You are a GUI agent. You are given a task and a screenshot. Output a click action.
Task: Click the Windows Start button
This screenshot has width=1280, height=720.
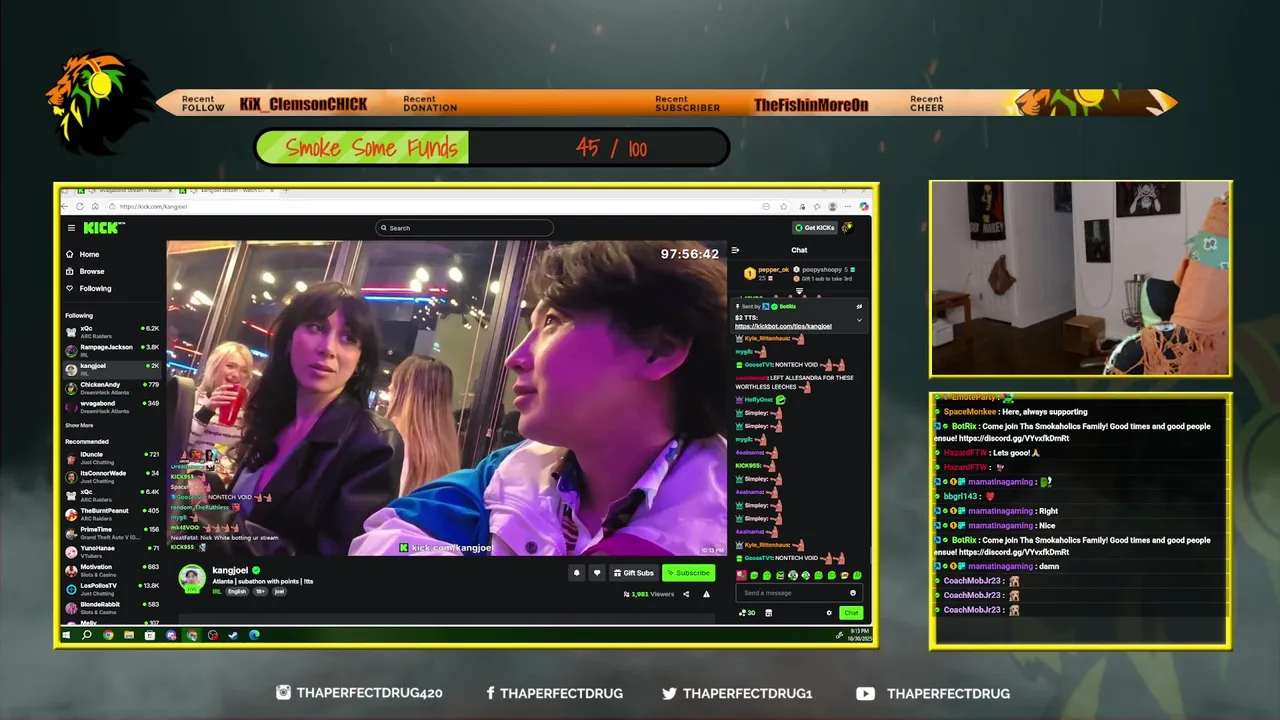pos(66,635)
